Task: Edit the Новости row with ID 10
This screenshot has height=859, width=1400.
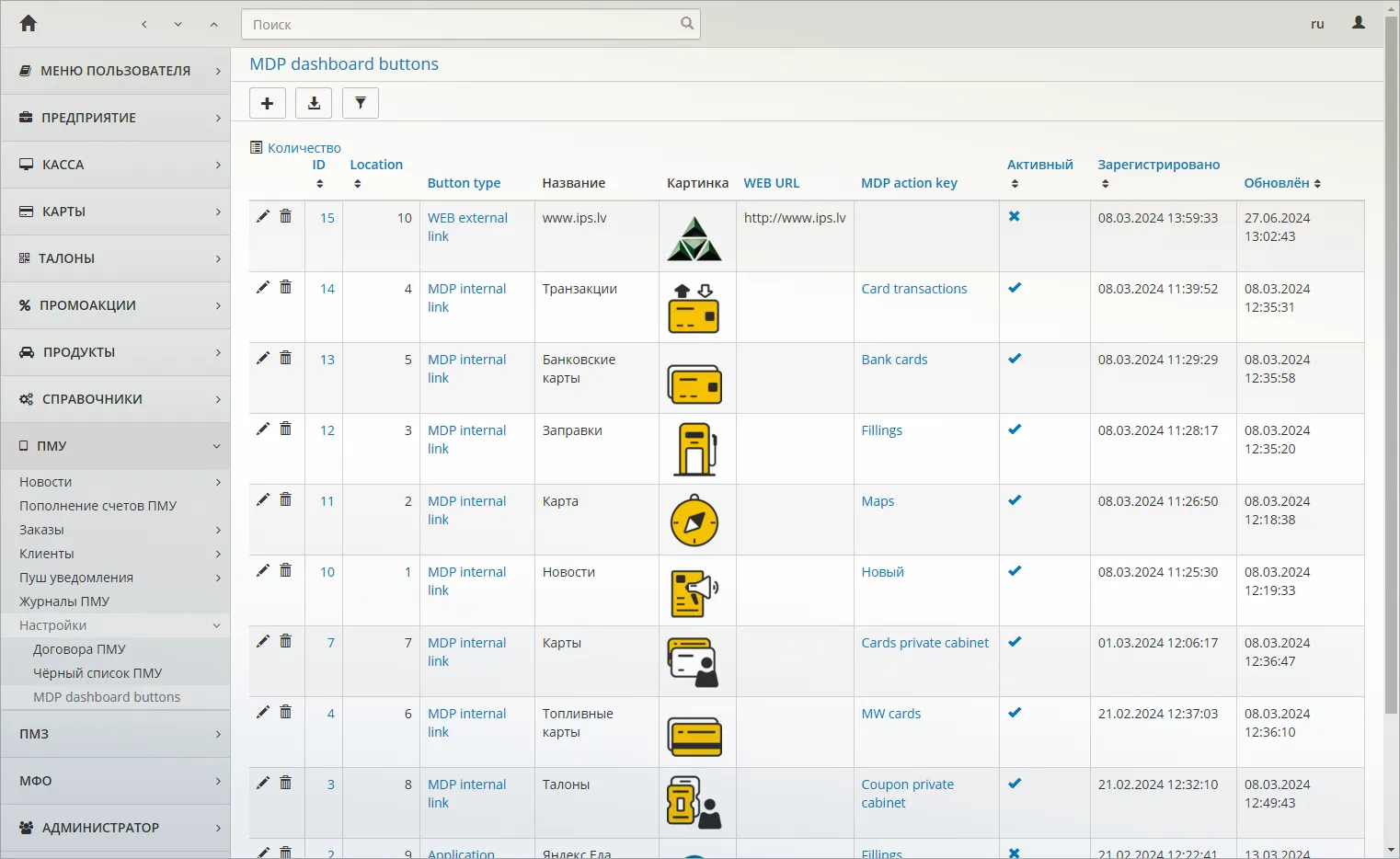Action: pos(263,570)
